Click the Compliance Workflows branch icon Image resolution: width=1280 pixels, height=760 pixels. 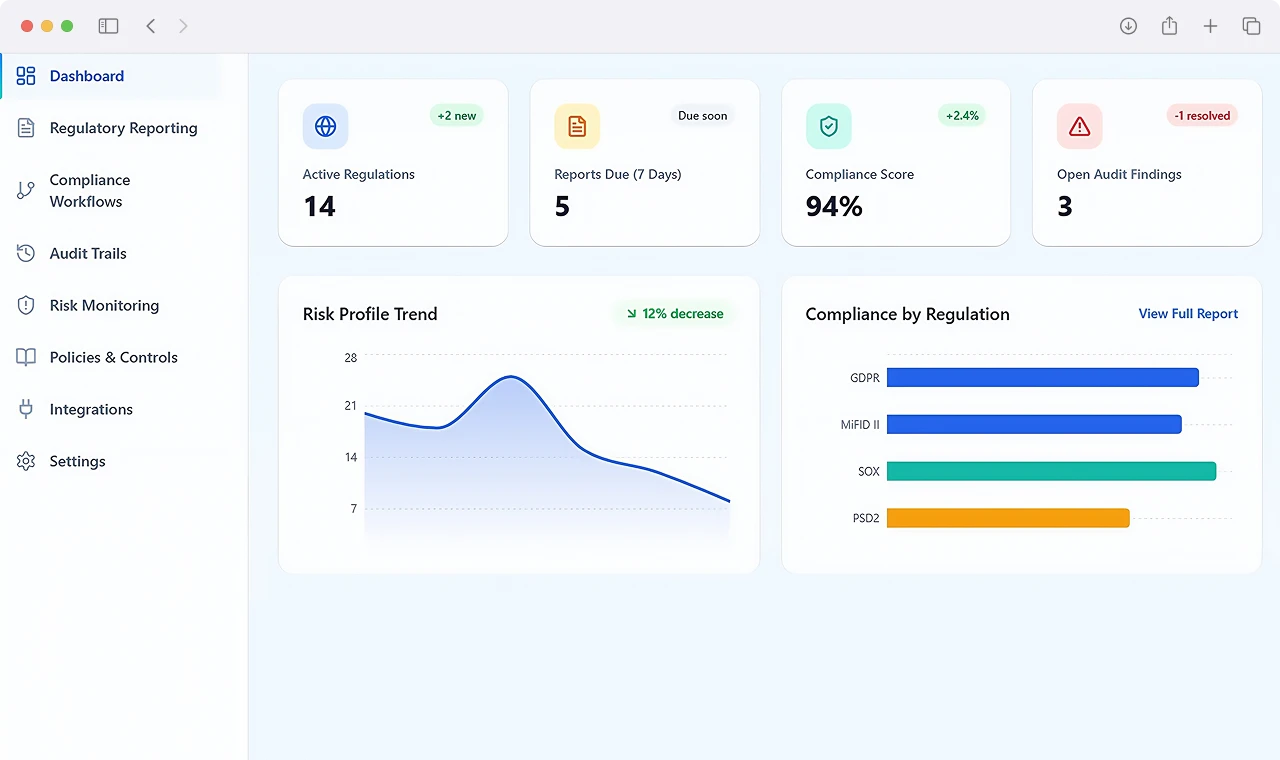pos(26,190)
